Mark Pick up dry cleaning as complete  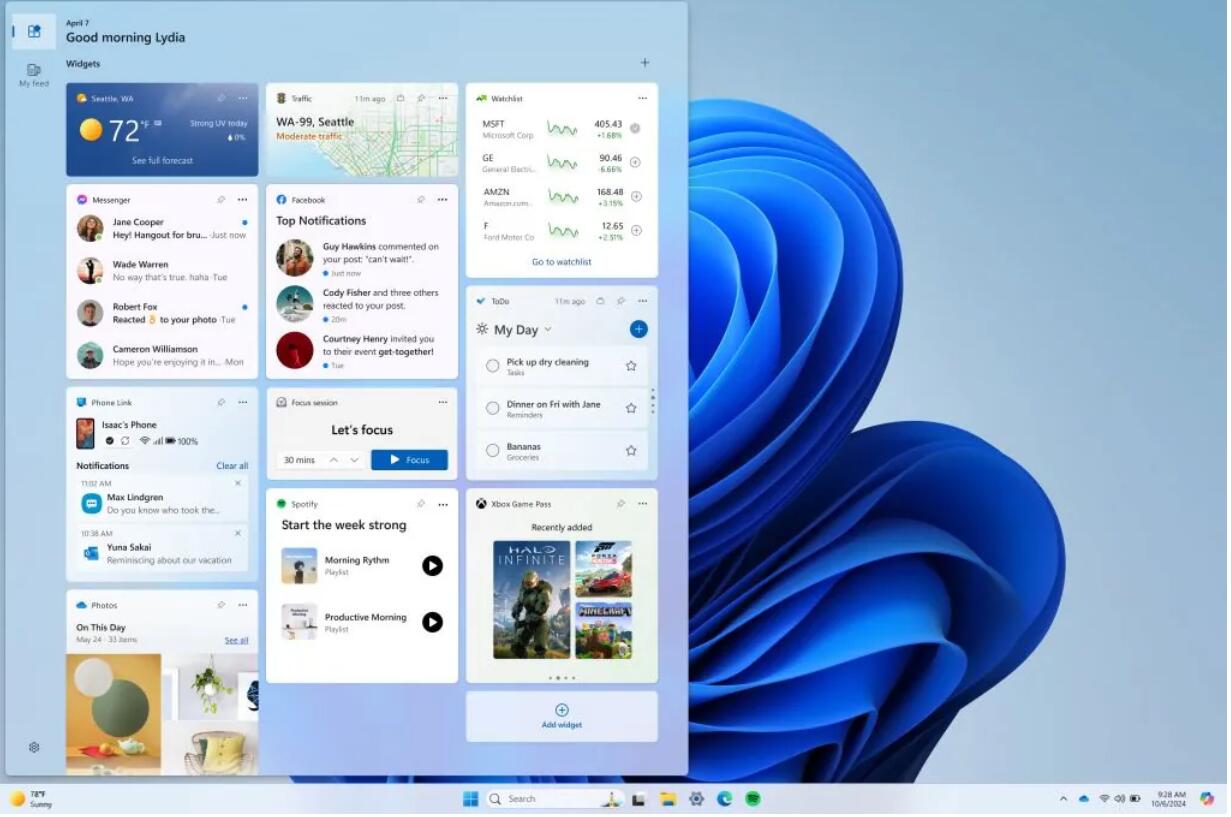[x=494, y=367]
